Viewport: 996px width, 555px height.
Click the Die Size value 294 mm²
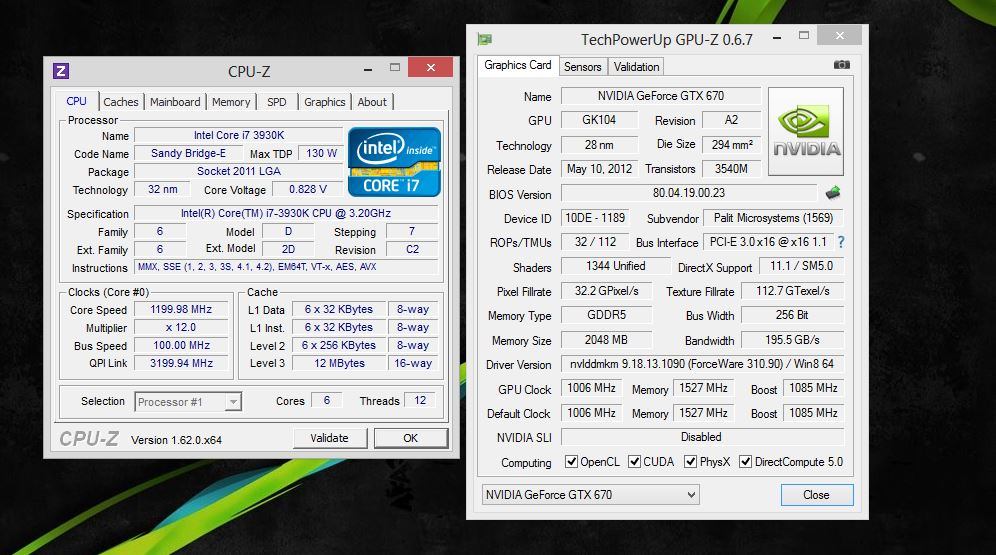[x=732, y=145]
